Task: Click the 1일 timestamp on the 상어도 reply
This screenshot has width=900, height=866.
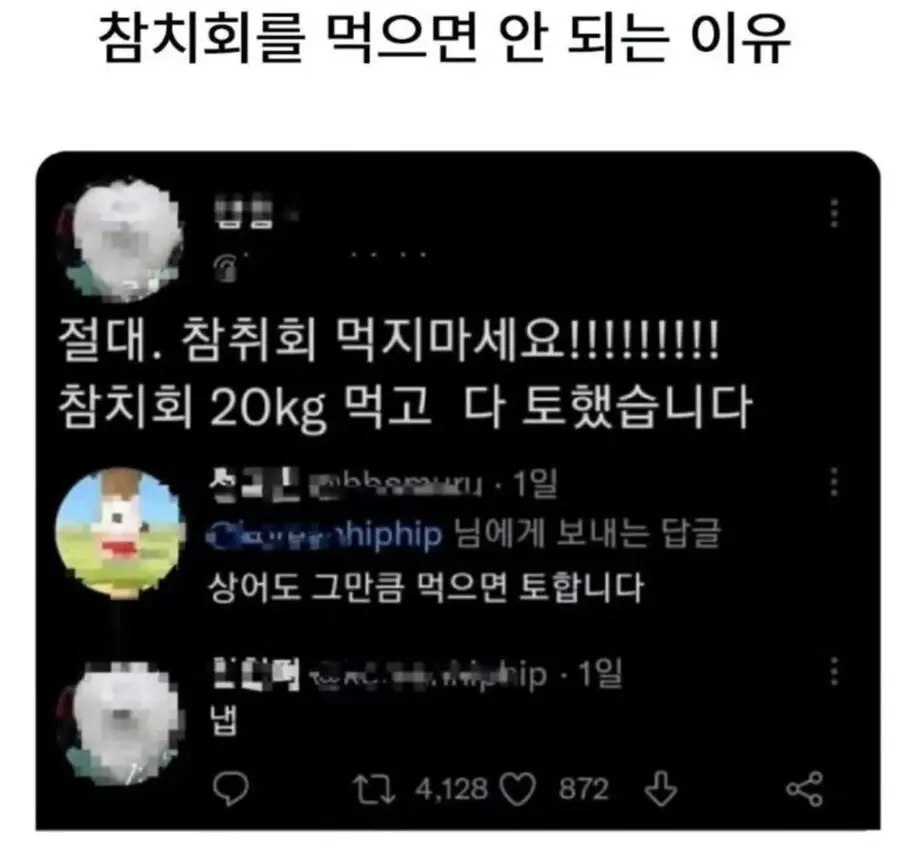Action: point(535,484)
